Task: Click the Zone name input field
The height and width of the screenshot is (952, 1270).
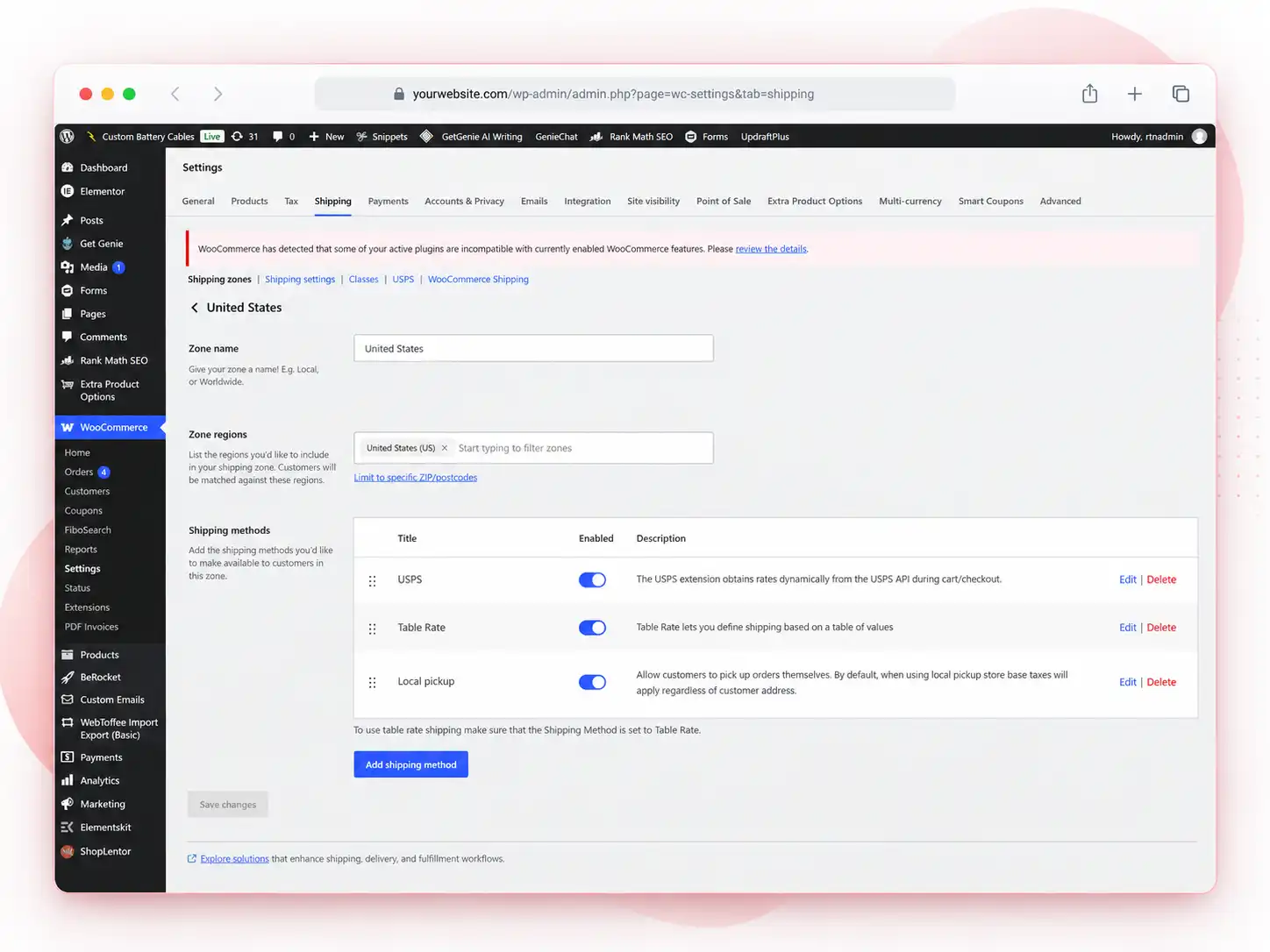Action: 533,348
